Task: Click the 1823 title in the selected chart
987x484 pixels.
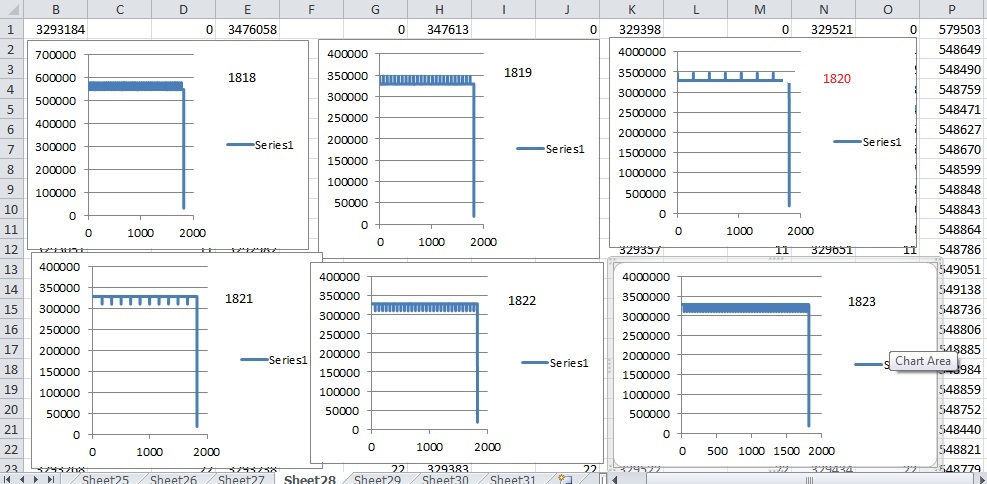Action: [x=861, y=301]
